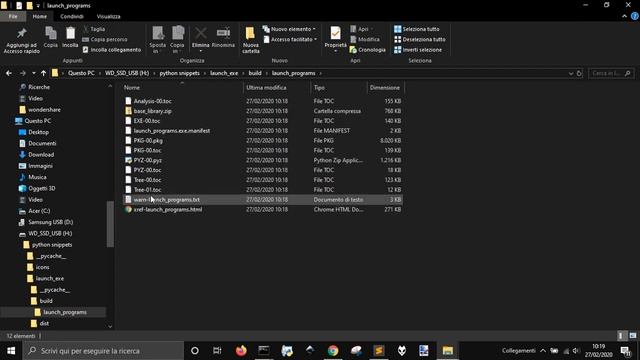Pin folder with Aggiungi ad Accesso rapido
The image size is (640, 360).
pos(21,40)
